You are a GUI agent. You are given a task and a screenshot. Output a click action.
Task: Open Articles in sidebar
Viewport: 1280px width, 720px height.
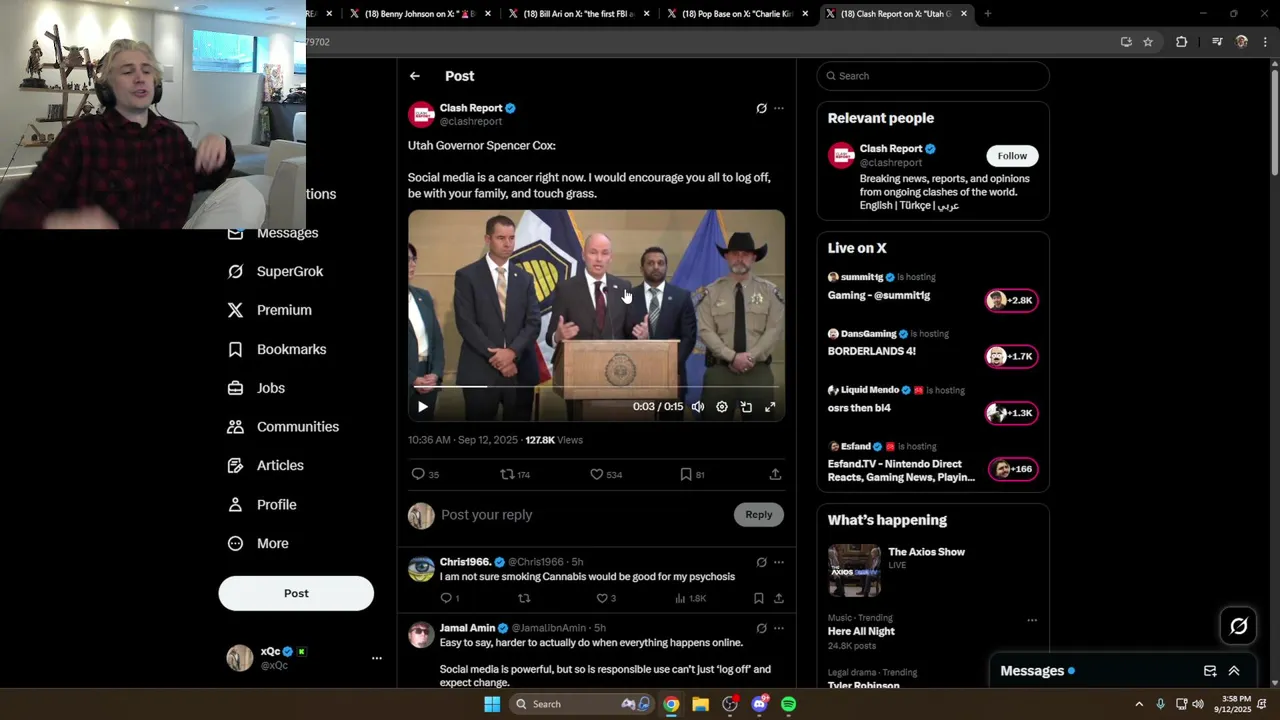[266, 465]
